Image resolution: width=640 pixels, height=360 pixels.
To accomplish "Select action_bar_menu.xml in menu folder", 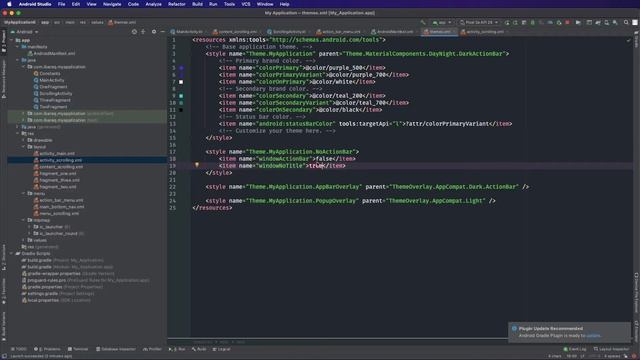I will point(58,200).
